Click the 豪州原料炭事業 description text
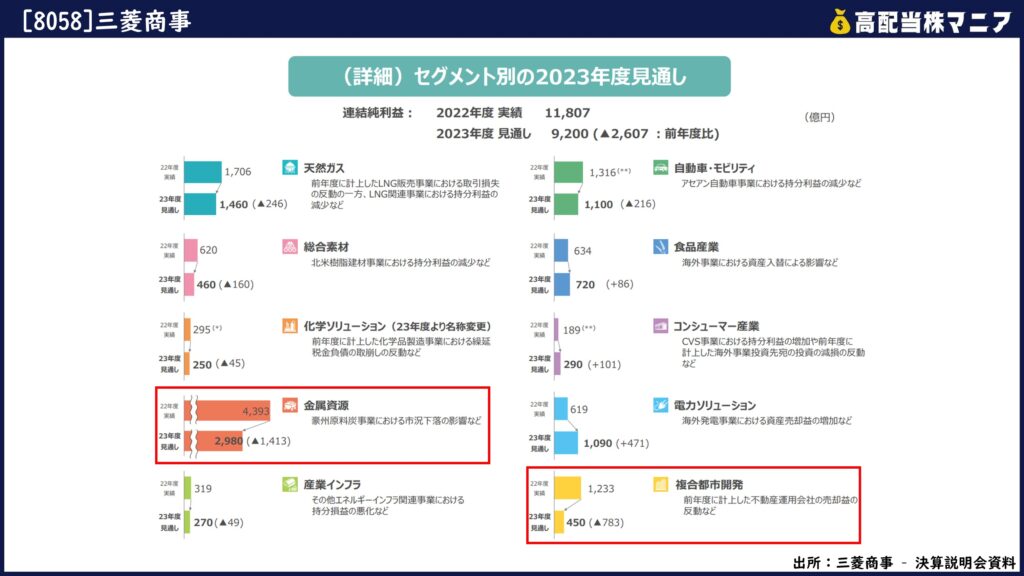1024x576 pixels. (396, 421)
